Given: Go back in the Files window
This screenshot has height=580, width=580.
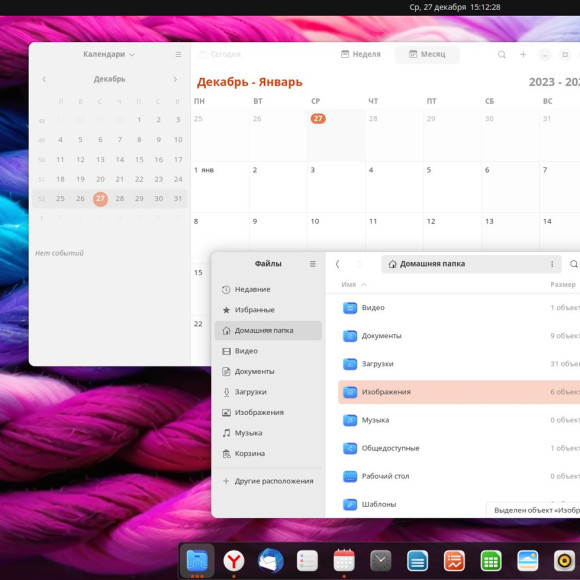Looking at the screenshot, I should pos(337,264).
